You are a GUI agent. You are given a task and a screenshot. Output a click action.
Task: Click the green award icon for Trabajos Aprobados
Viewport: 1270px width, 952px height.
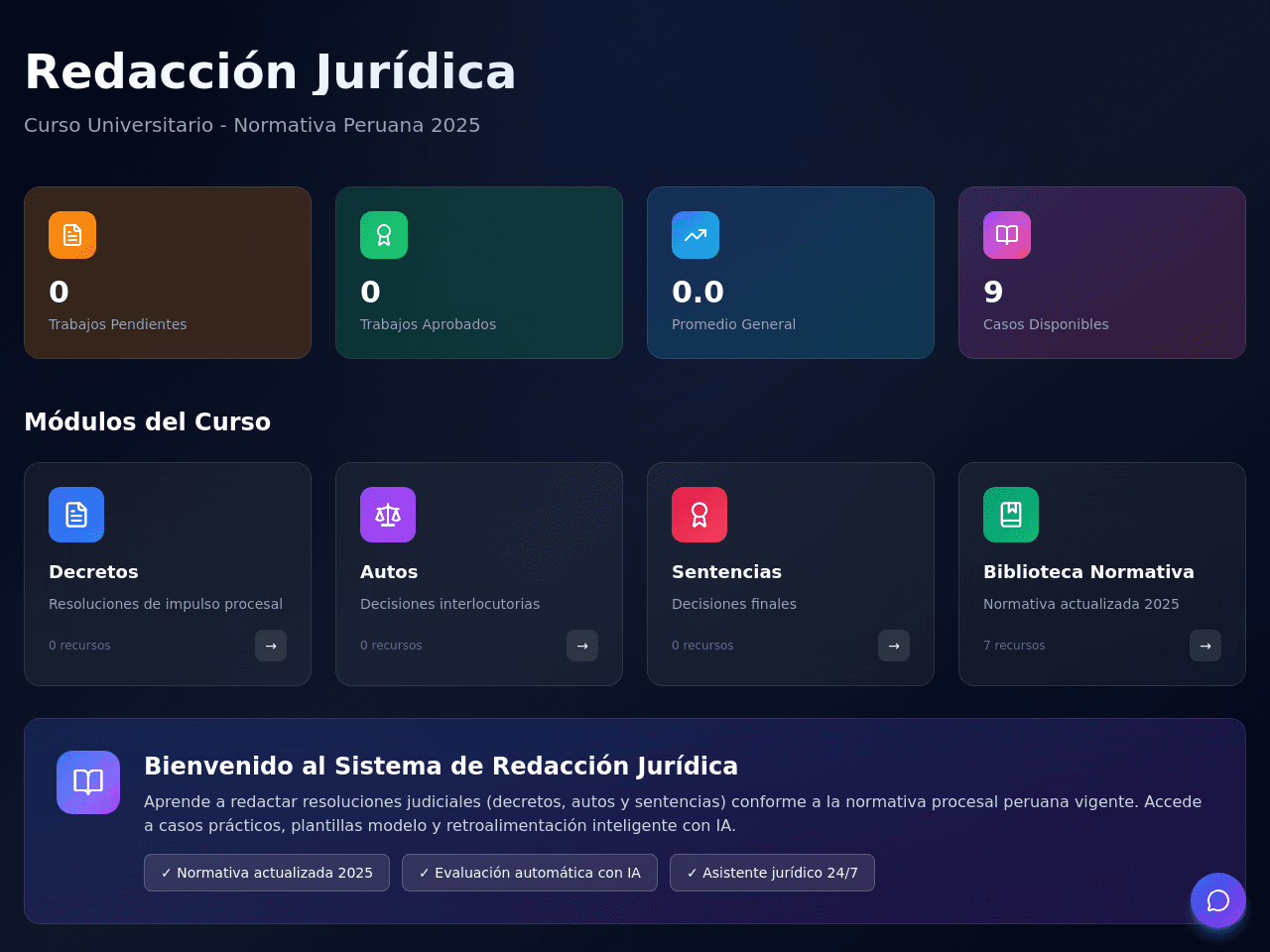(x=384, y=235)
